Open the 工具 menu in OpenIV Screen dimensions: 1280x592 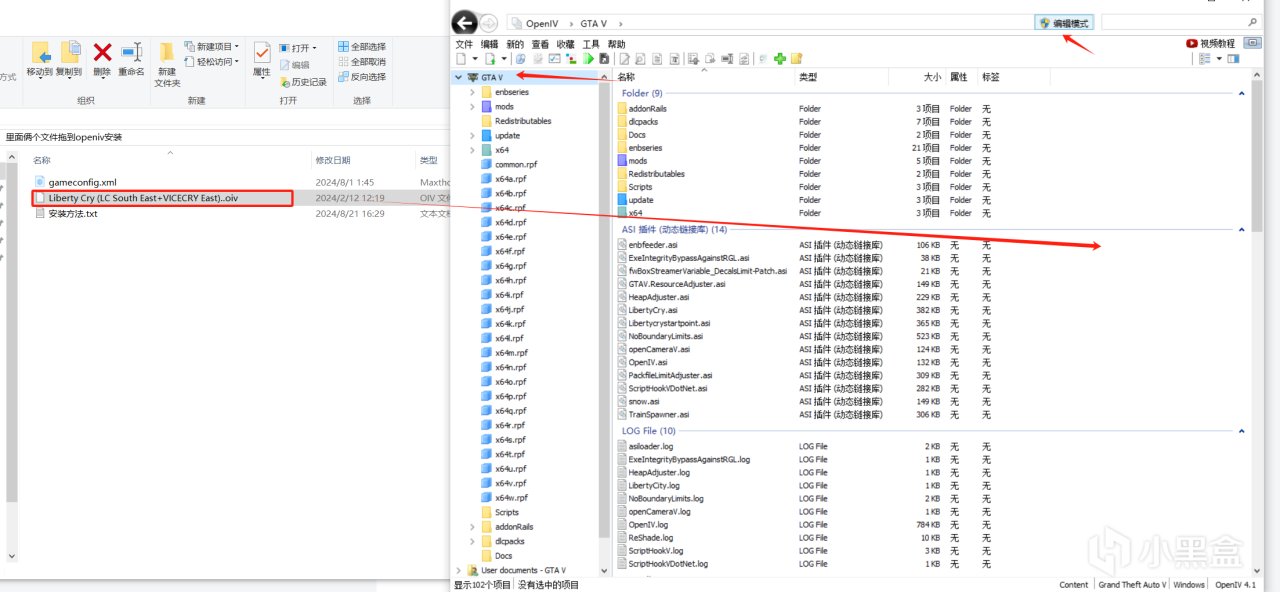click(591, 44)
